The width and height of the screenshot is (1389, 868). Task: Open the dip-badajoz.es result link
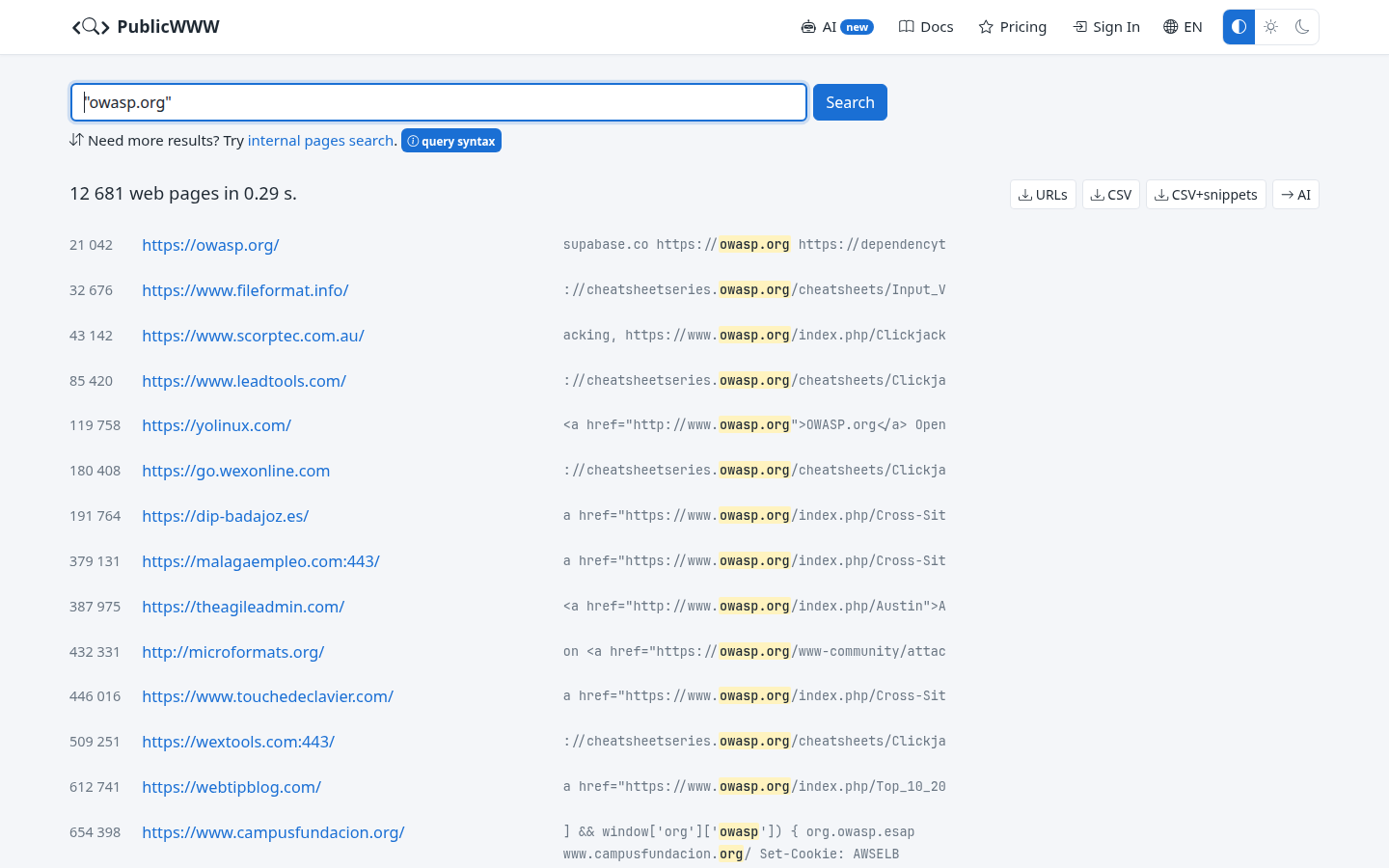click(x=225, y=516)
